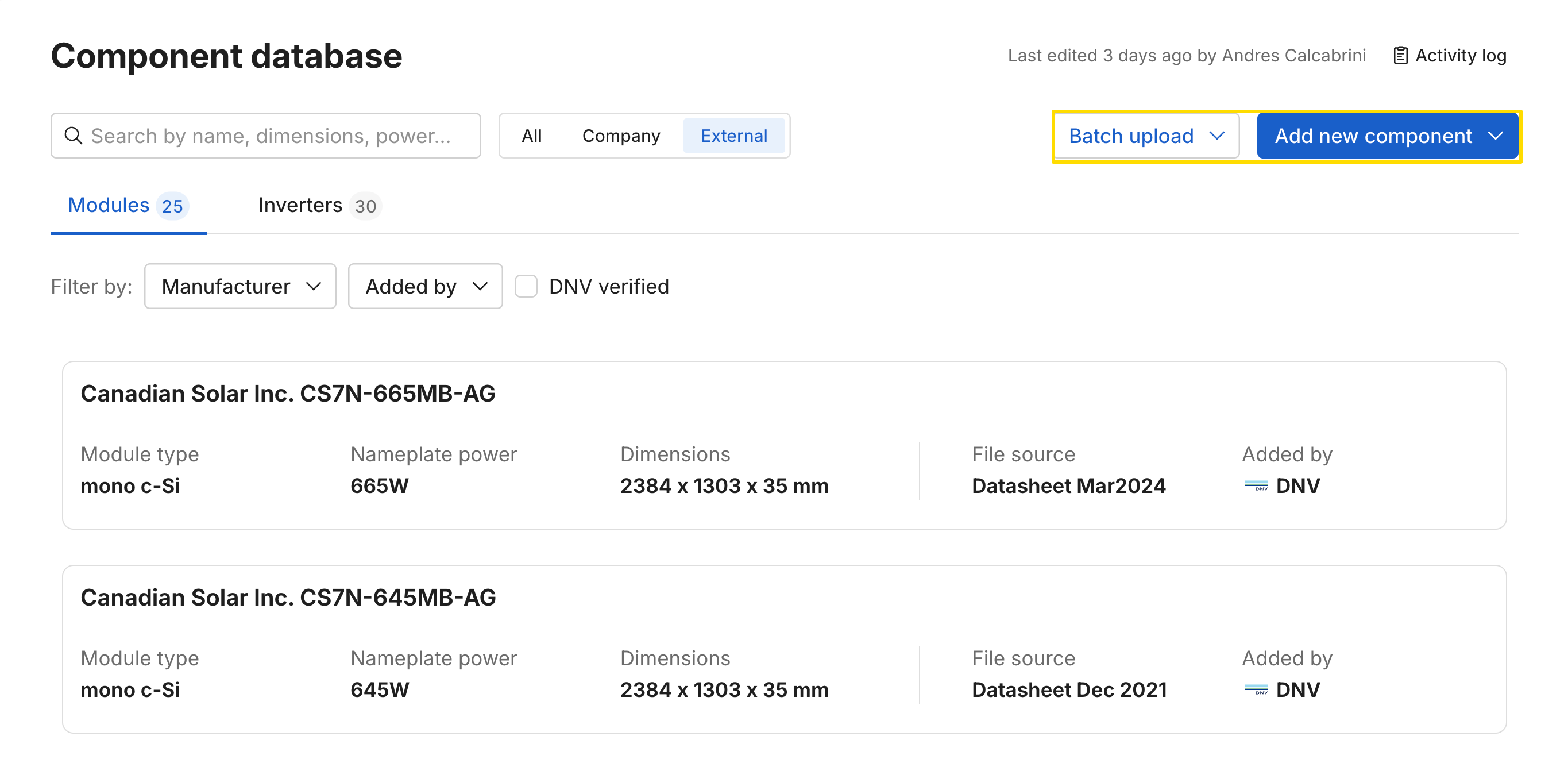Click 'mono c-Si' in CS7N-645MB-AG card
This screenshot has height=763, width=1568.
(130, 689)
